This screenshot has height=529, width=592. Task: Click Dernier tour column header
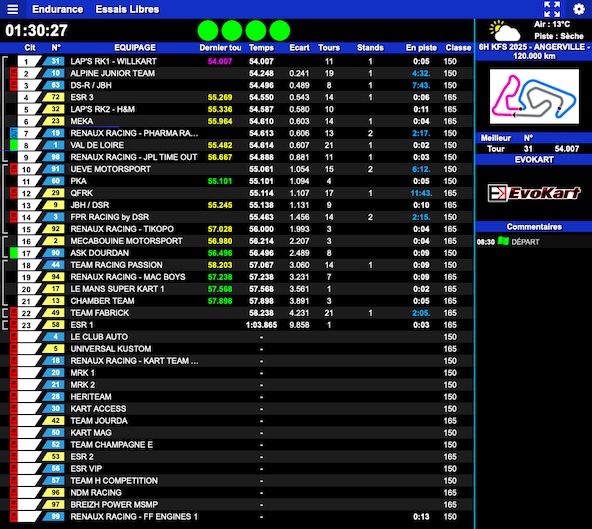220,48
